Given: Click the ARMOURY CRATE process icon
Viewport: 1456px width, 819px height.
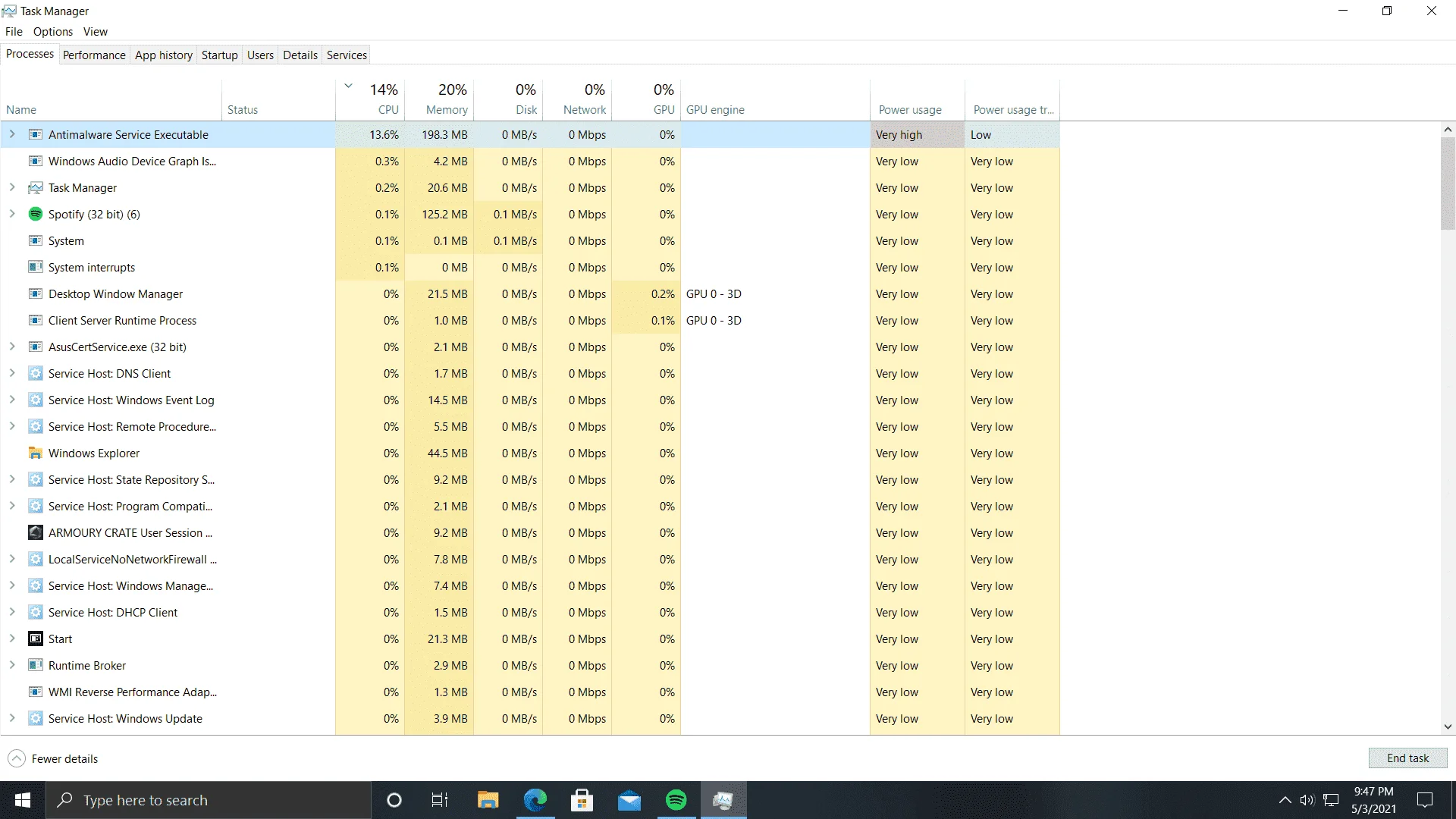Looking at the screenshot, I should coord(35,533).
